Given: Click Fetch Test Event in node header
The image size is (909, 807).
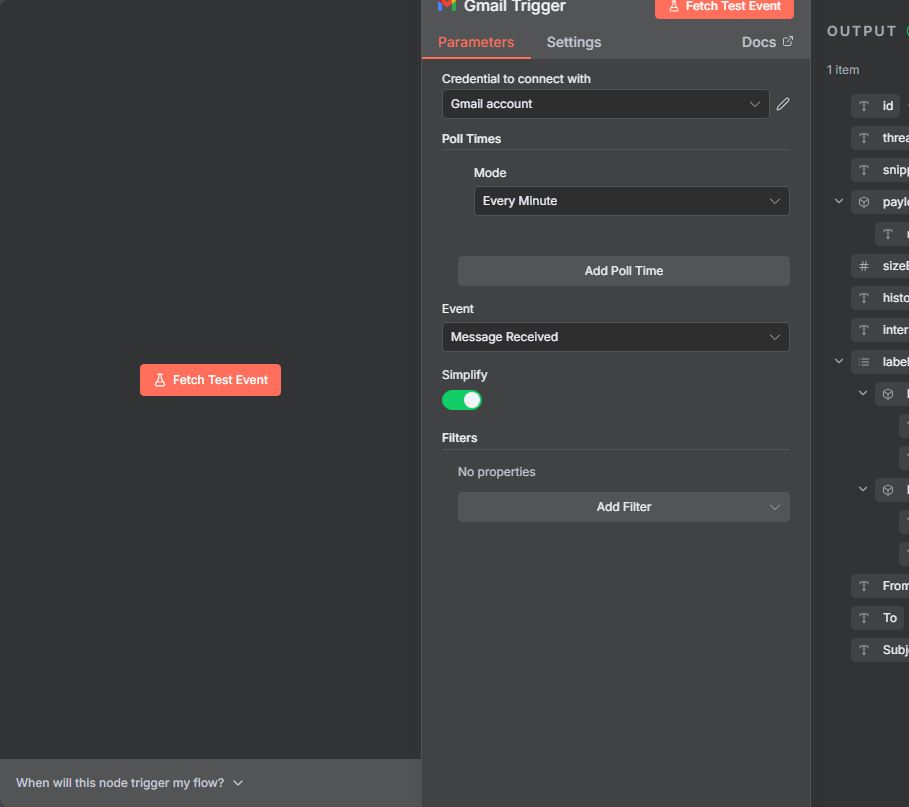Looking at the screenshot, I should (724, 7).
